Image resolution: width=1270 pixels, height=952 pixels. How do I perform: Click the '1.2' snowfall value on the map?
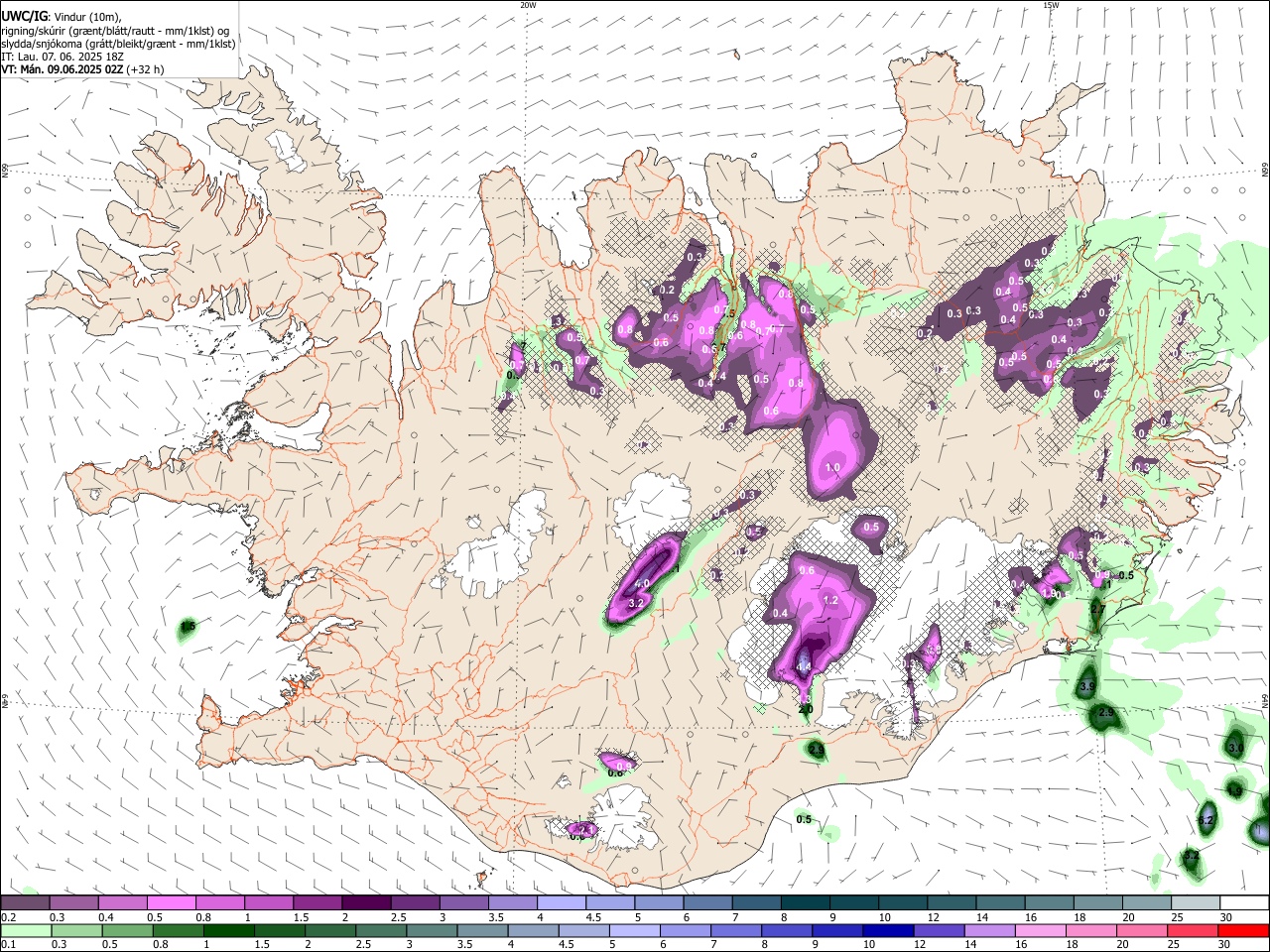(x=831, y=600)
